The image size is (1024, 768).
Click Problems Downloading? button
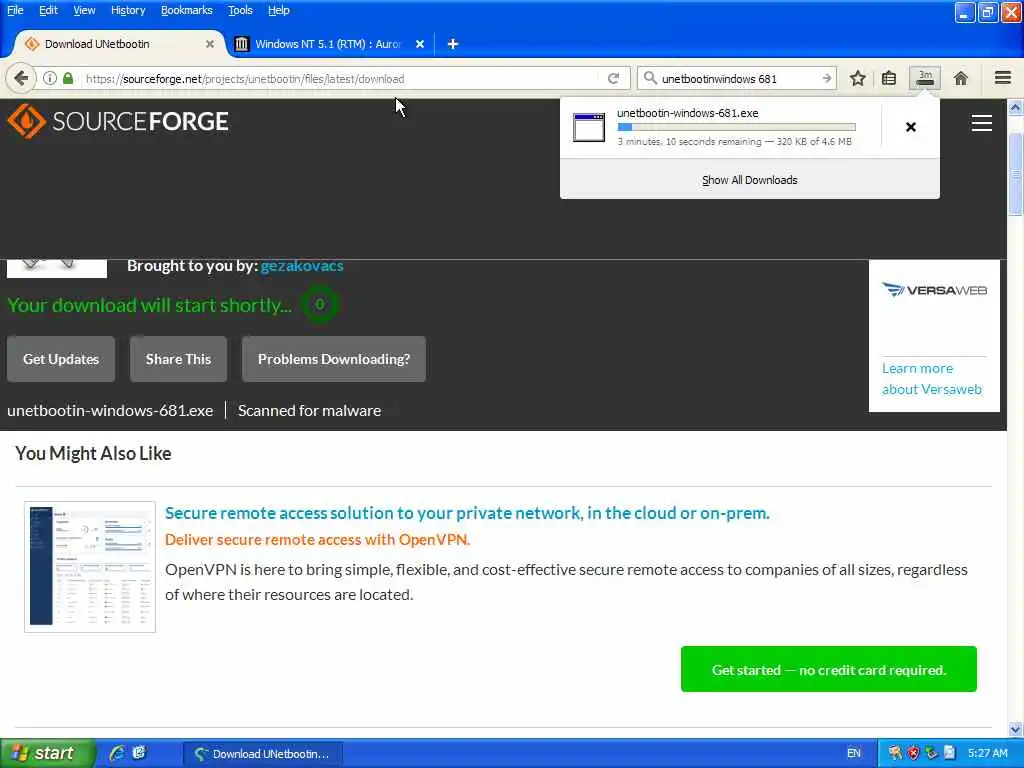tap(334, 359)
